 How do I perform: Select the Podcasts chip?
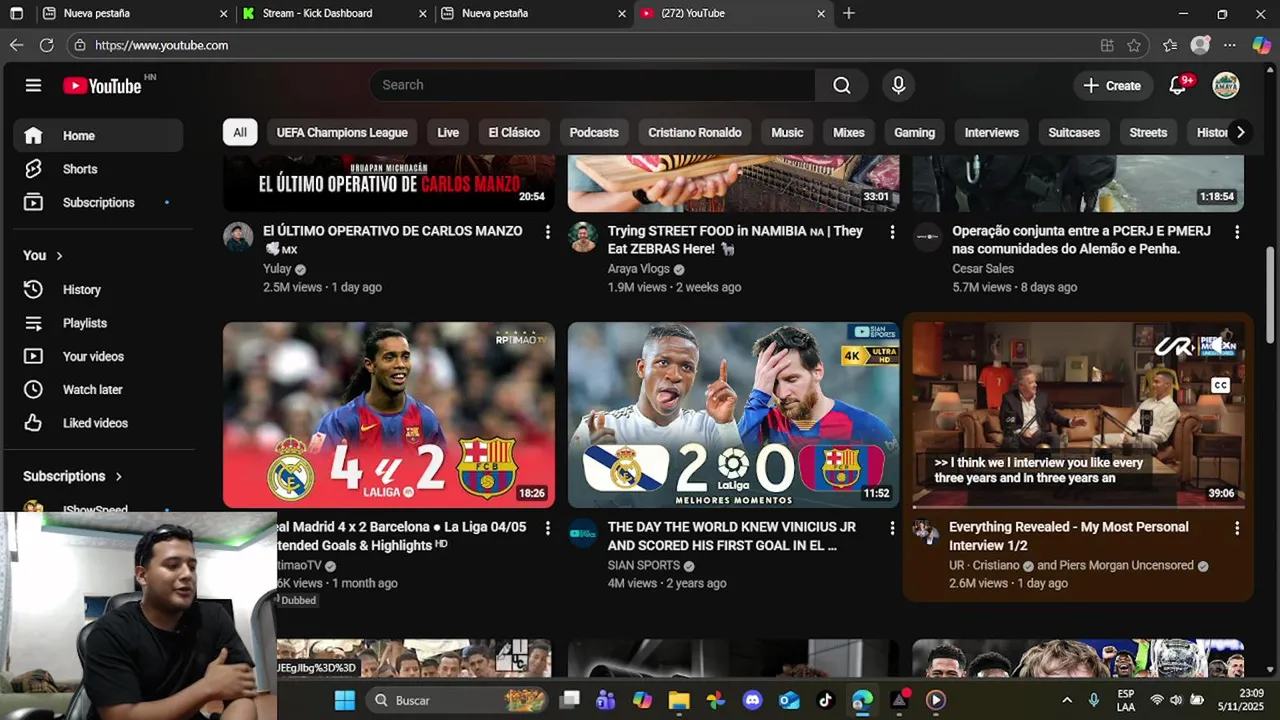point(594,132)
